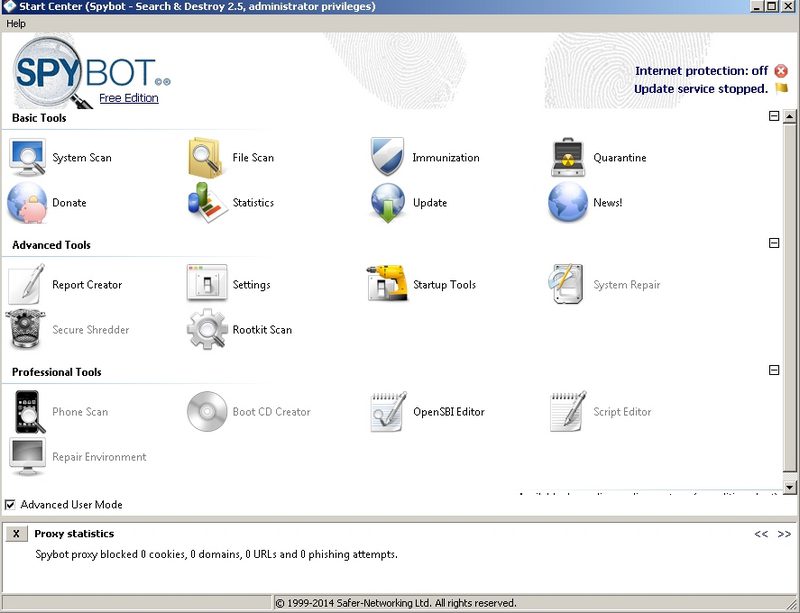Minimize the Start Center window

pyautogui.click(x=757, y=6)
